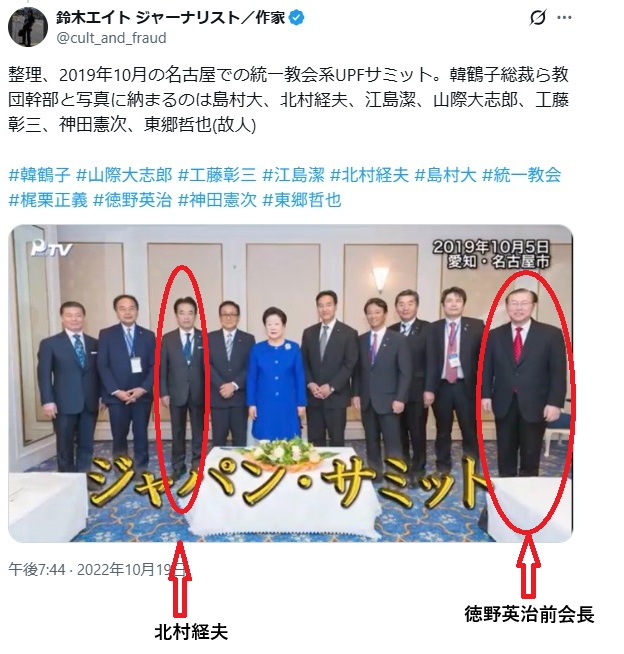Open the three-dot more options menu
Screen dimensions: 624x654
(564, 18)
